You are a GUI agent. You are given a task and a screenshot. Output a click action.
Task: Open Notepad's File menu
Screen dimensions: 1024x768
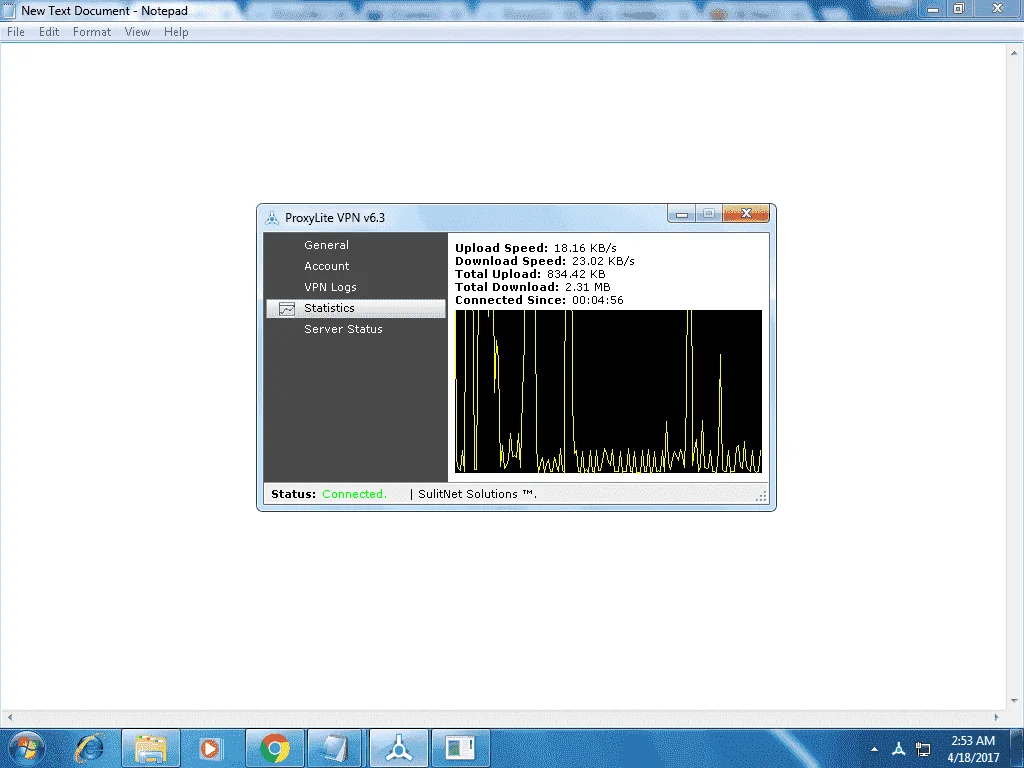click(16, 32)
